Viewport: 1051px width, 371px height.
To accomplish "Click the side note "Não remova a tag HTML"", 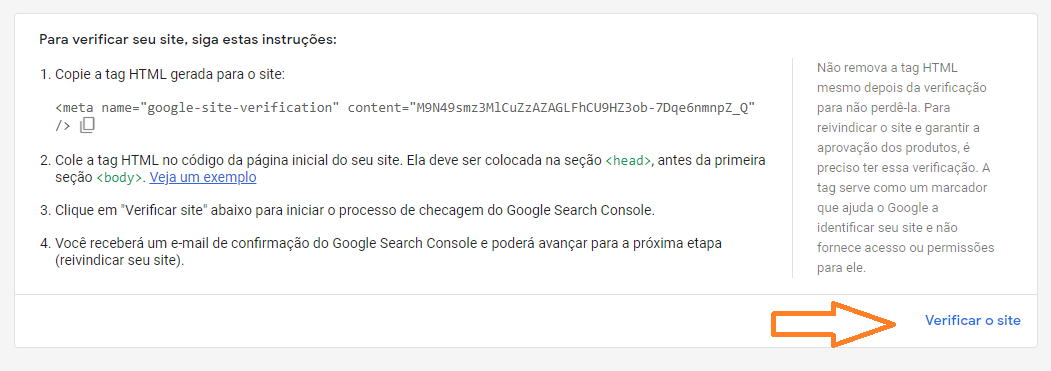I will pyautogui.click(x=887, y=68).
